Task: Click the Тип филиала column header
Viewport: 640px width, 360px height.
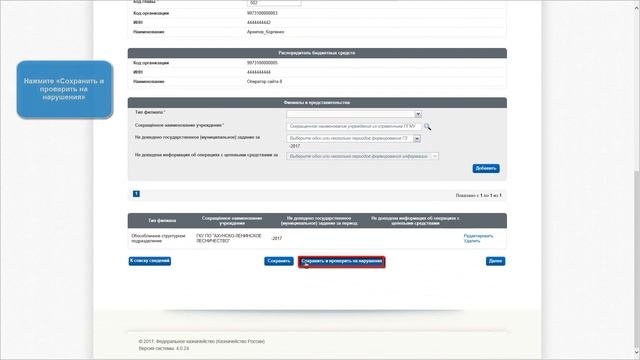Action: coord(162,220)
